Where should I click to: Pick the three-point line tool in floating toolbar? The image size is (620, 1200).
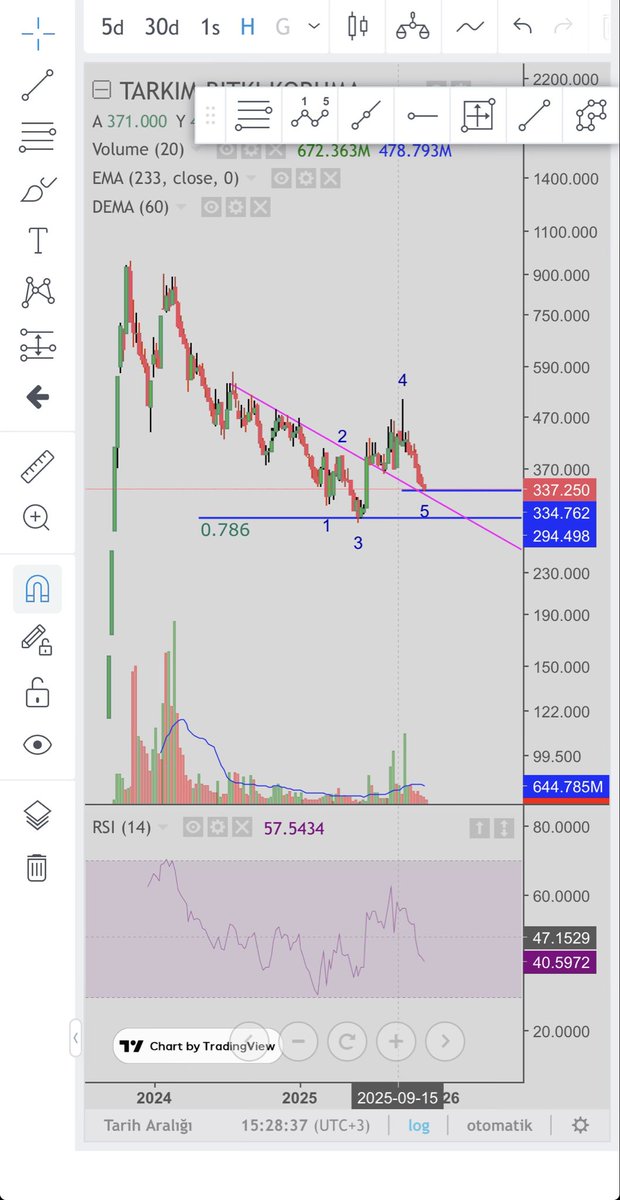365,116
